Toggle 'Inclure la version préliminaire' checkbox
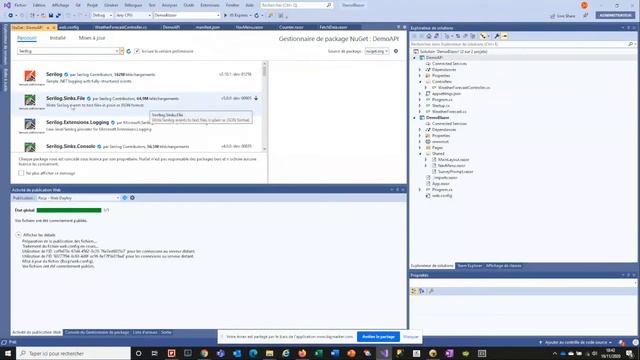The height and width of the screenshot is (360, 640). [x=137, y=51]
